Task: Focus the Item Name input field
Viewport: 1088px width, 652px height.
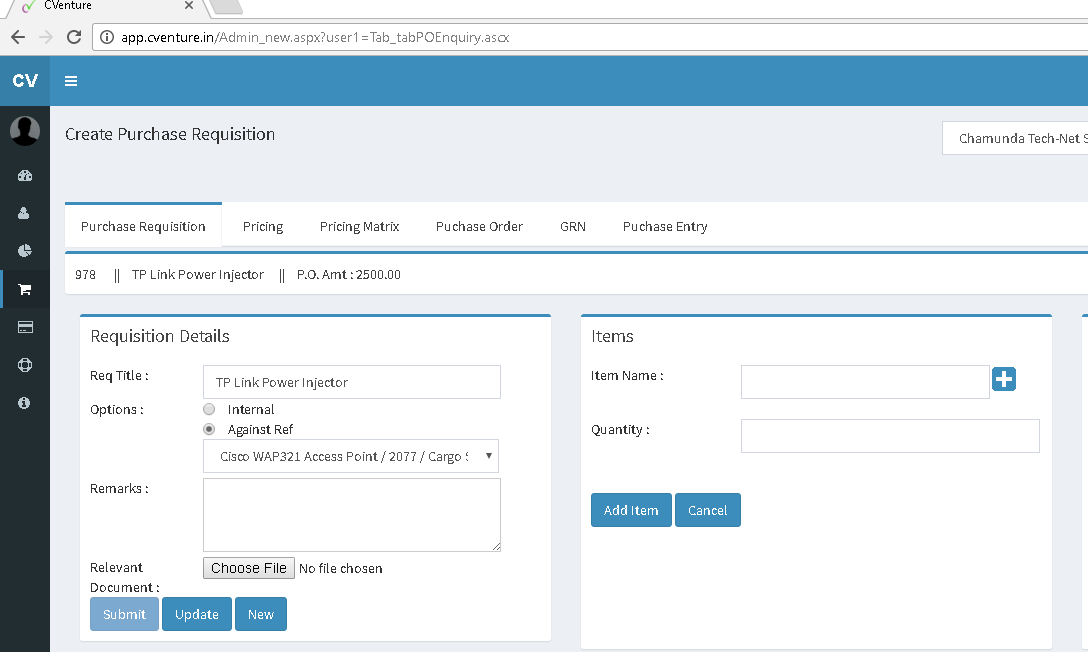Action: (865, 382)
